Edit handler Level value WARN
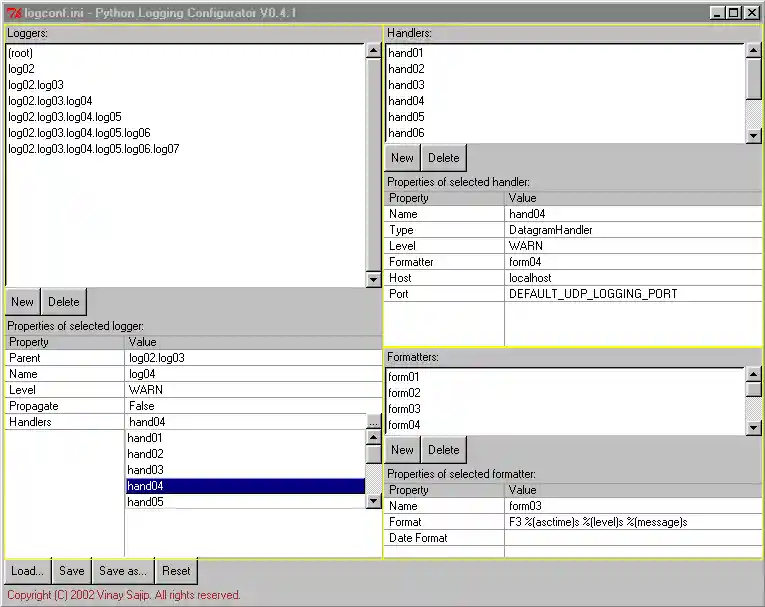Screen dimensions: 765x607 [633, 246]
